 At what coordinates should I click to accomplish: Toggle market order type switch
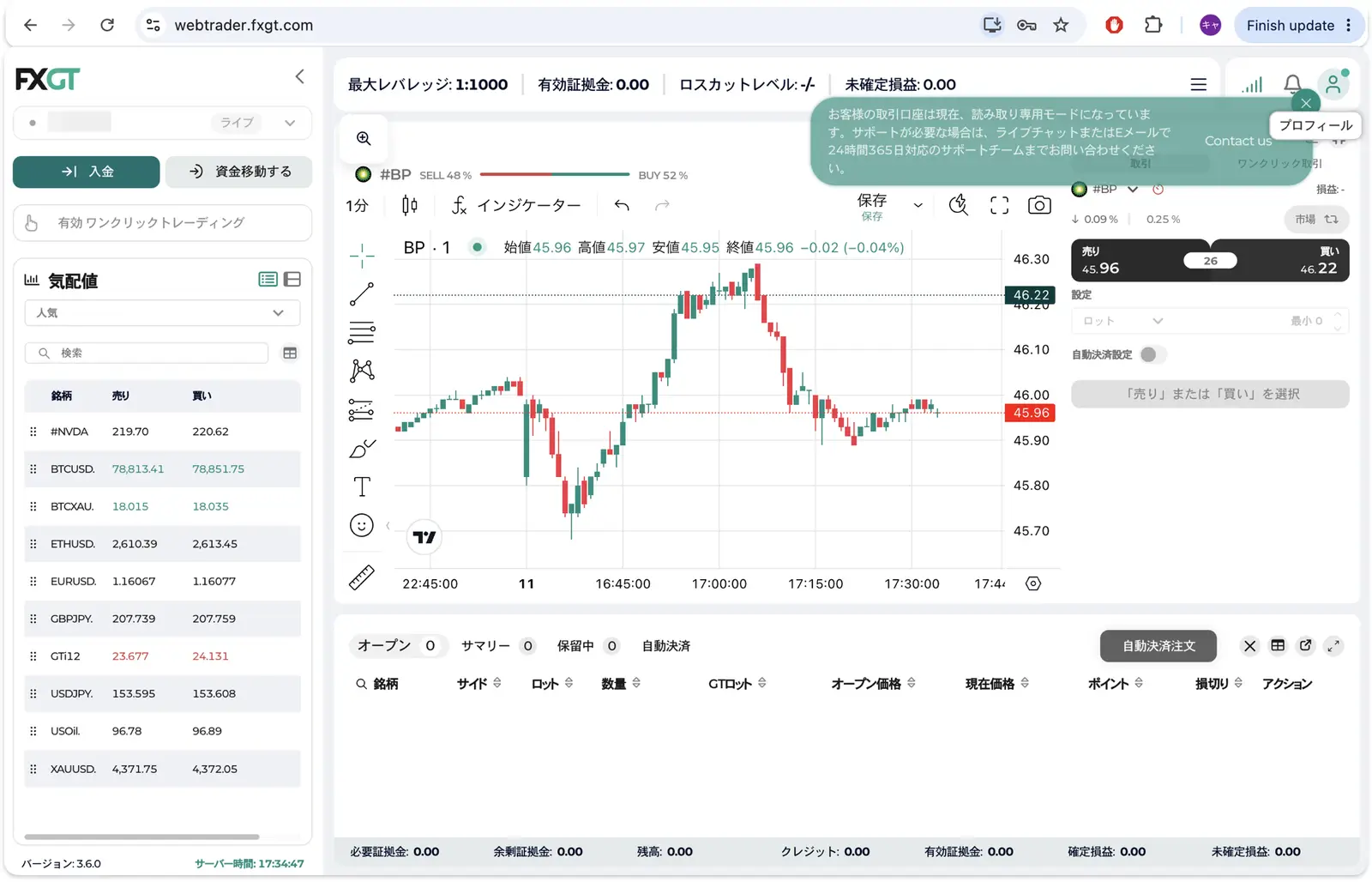(x=1317, y=220)
